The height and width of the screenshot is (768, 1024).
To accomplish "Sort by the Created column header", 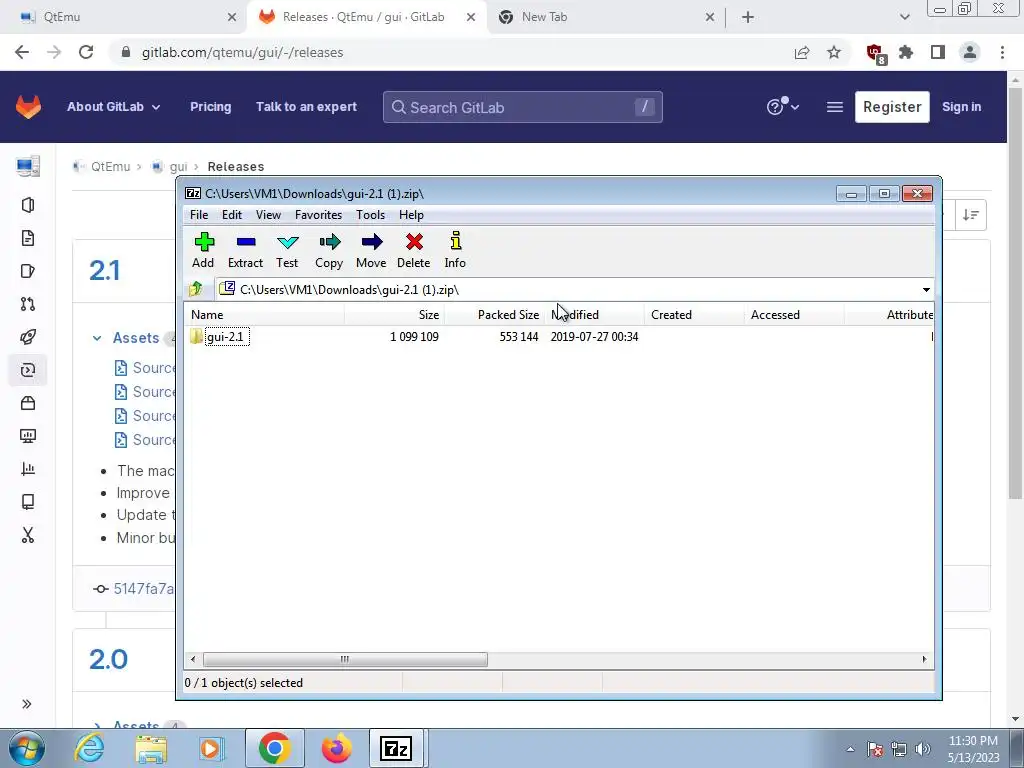I will pyautogui.click(x=694, y=315).
